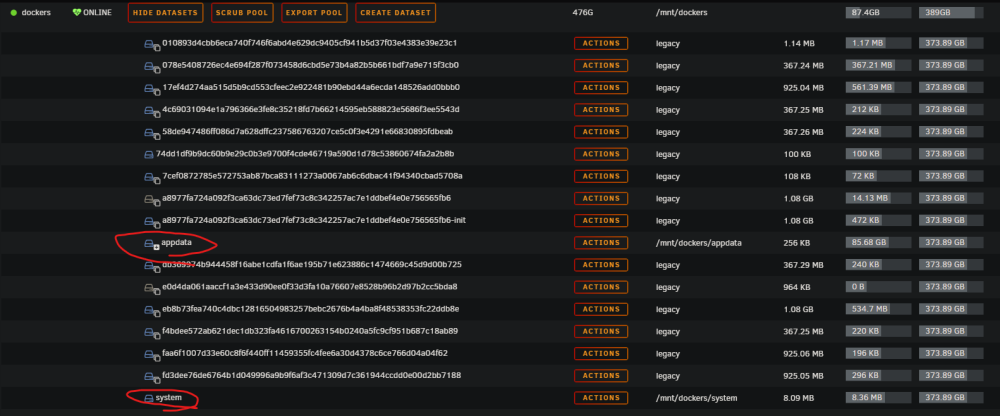Open Actions for dataset 4c69031094e1a796
Viewport: 1000px width, 416px height.
click(x=601, y=110)
